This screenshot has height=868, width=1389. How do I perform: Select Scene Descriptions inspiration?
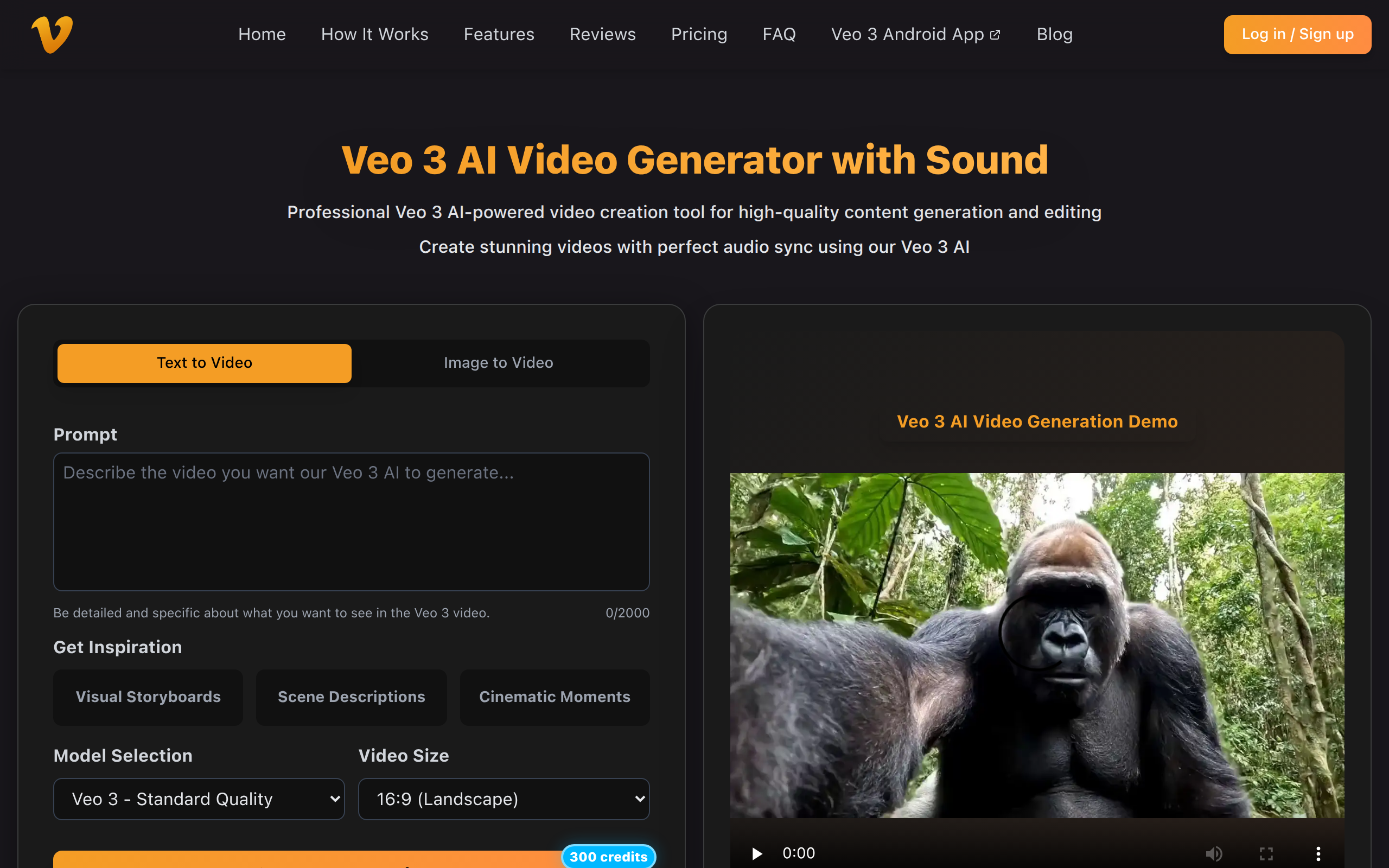click(x=351, y=697)
